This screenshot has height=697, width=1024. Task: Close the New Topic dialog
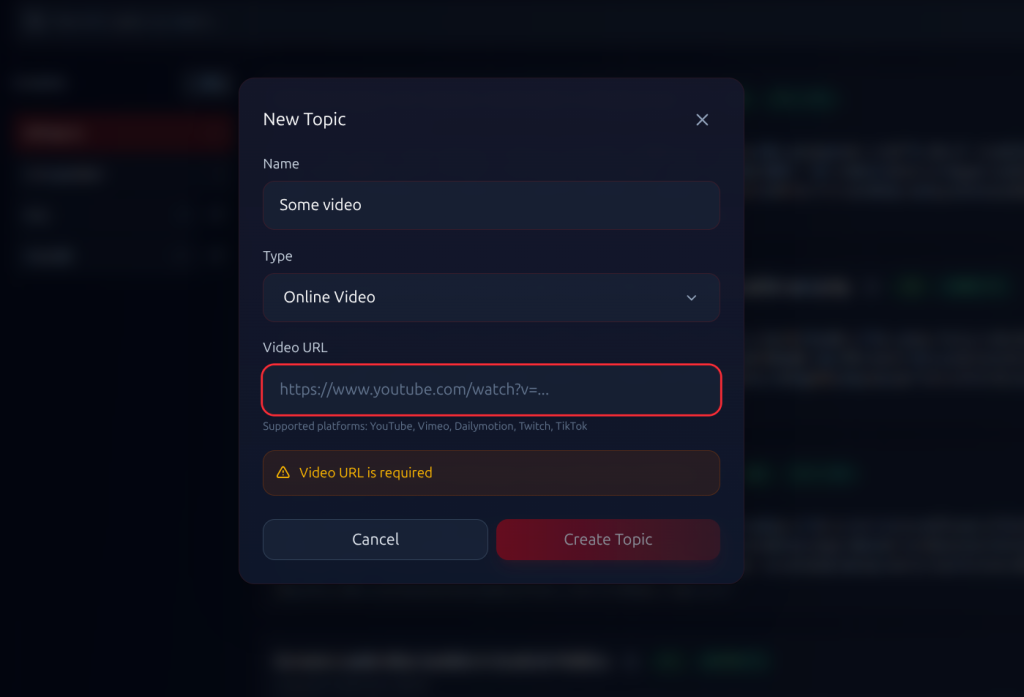coord(702,120)
